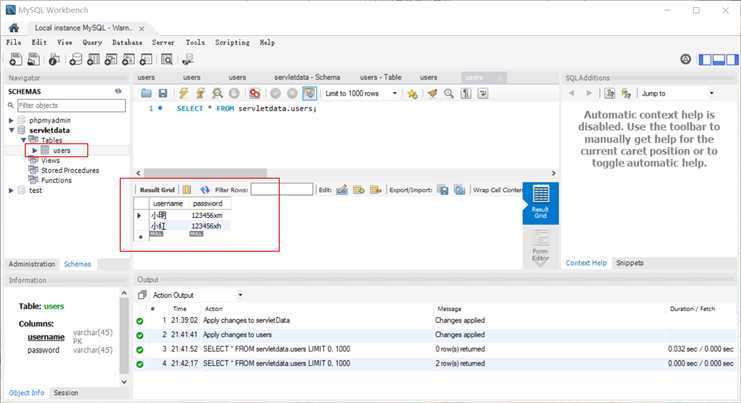Execute the SQL script lightning icon
Screen dimensions: 741x403
(x=183, y=94)
